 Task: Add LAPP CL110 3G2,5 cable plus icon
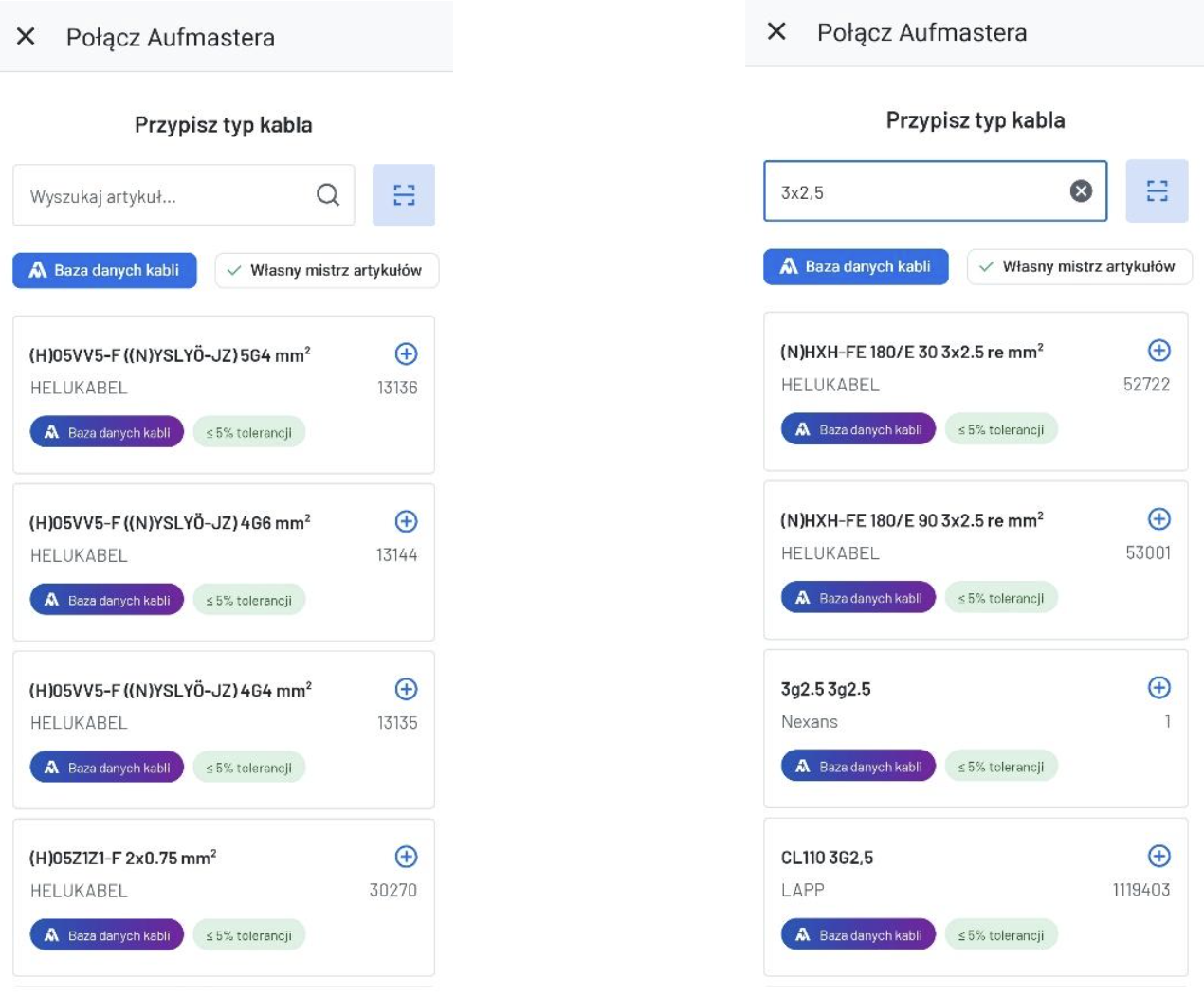click(1158, 857)
